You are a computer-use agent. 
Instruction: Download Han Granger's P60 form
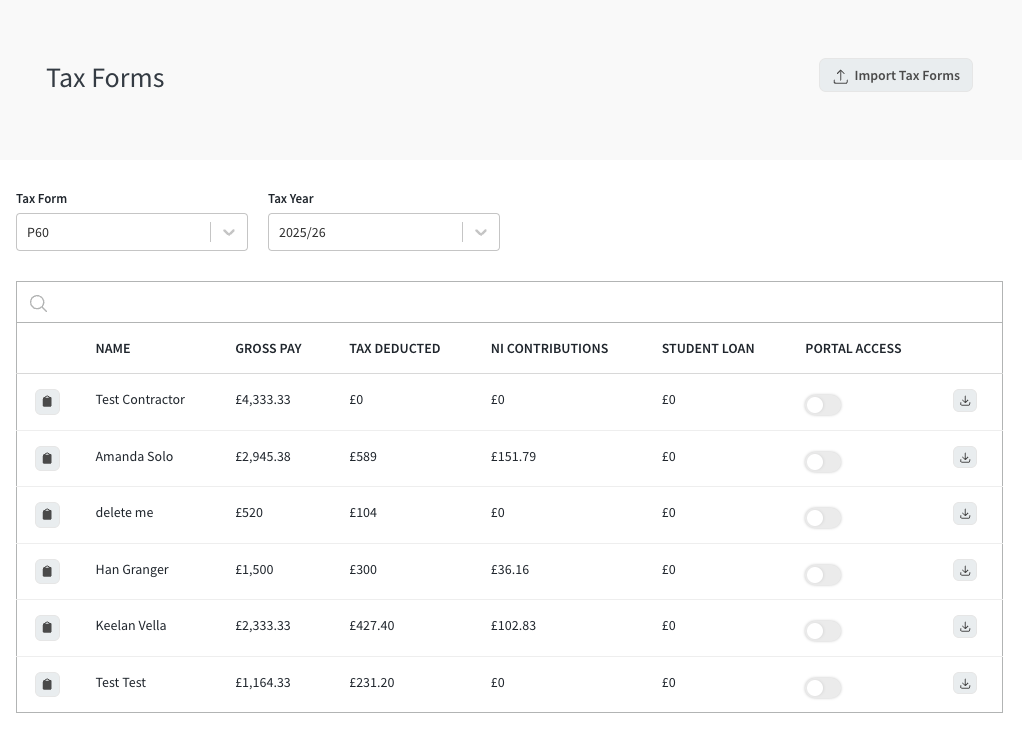(x=965, y=570)
